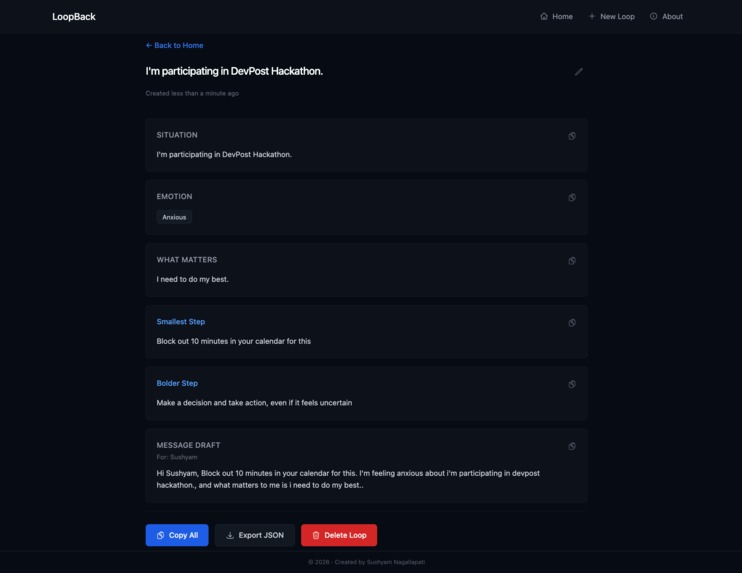Copy the Situation section text
Image resolution: width=742 pixels, height=573 pixels.
[572, 136]
